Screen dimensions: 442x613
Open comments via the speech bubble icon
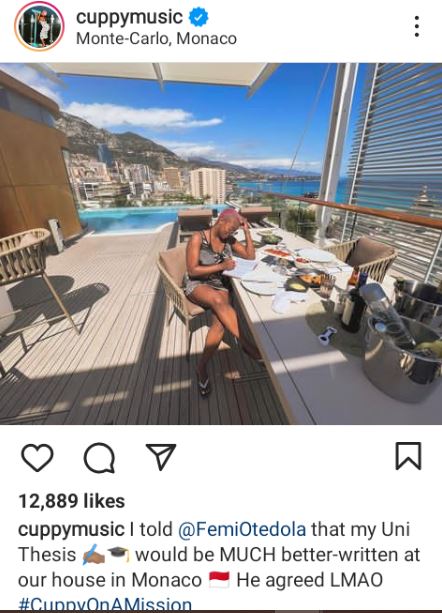[99, 457]
